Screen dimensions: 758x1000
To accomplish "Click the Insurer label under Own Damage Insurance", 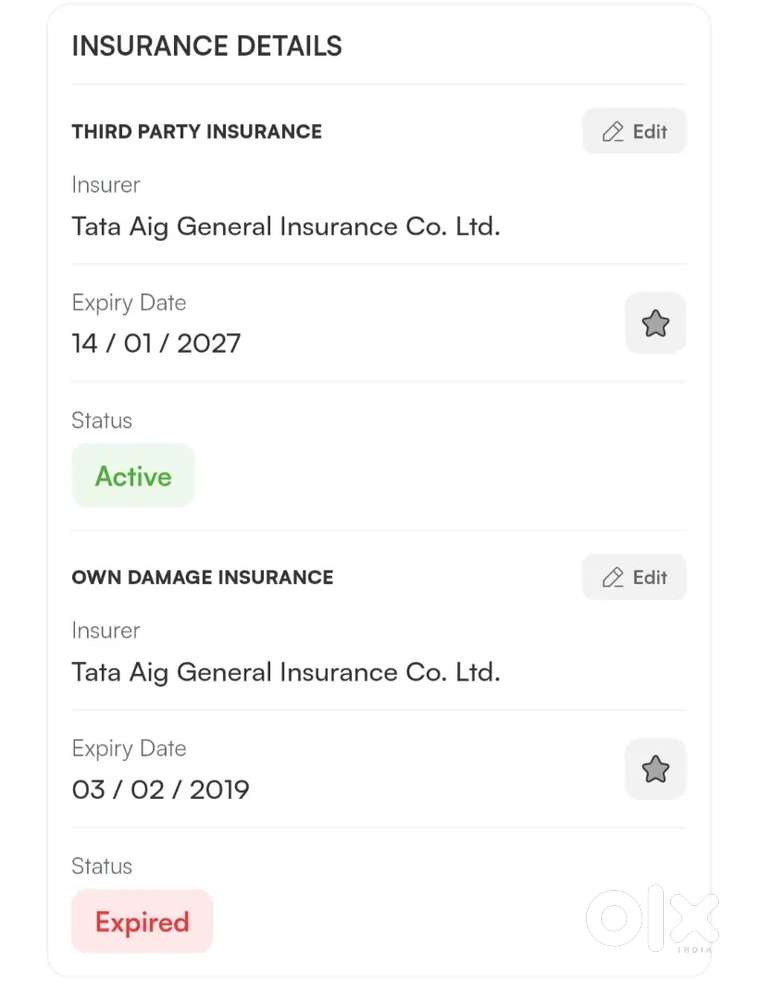I will click(106, 631).
